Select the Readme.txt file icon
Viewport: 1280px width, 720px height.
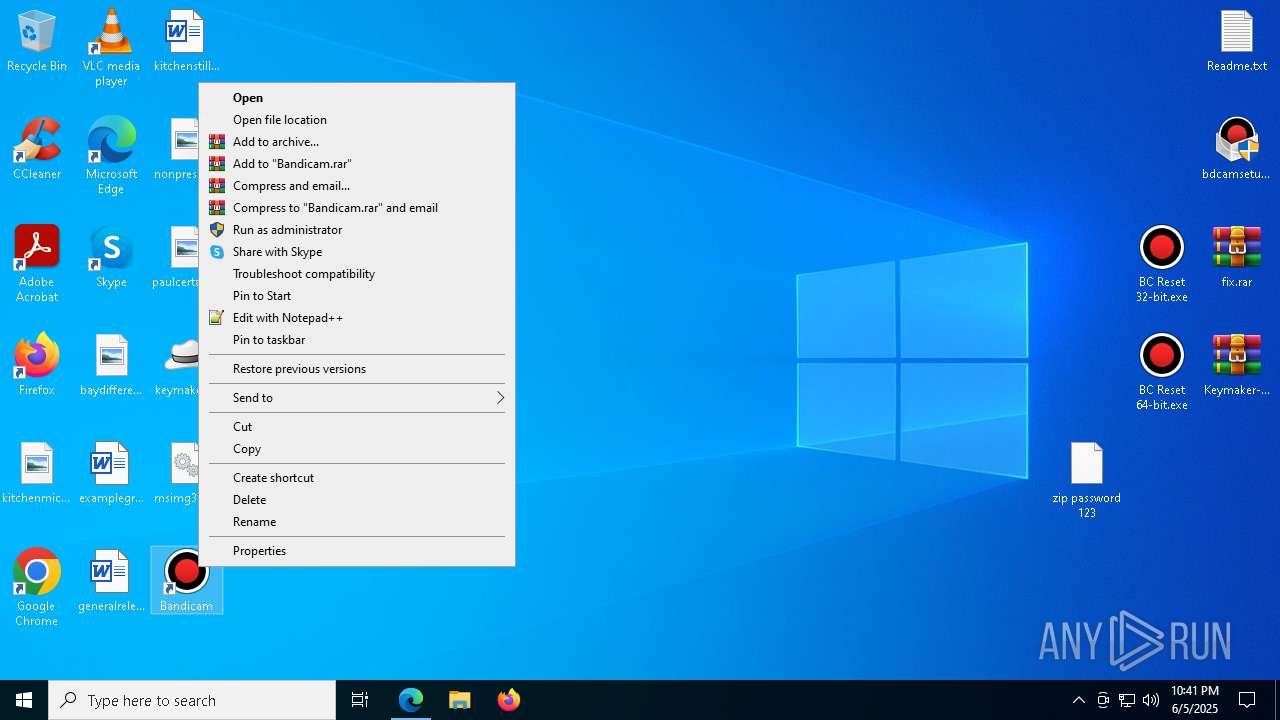1237,42
